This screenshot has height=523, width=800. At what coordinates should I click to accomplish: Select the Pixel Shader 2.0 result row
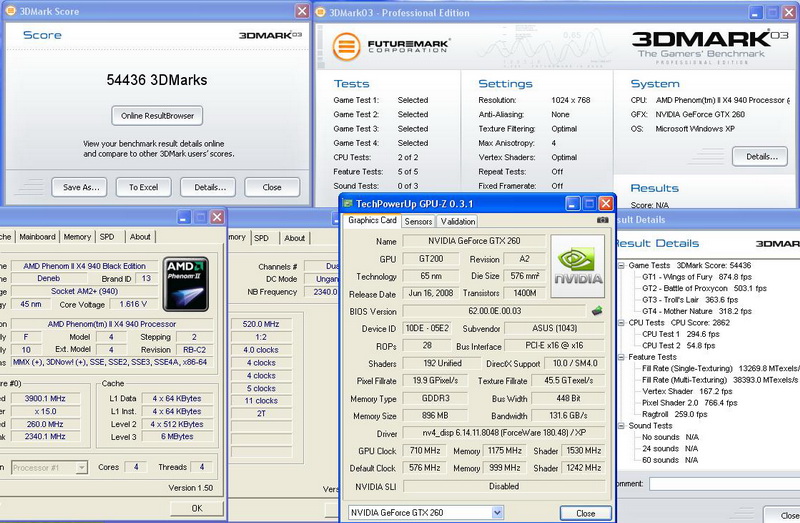click(689, 403)
